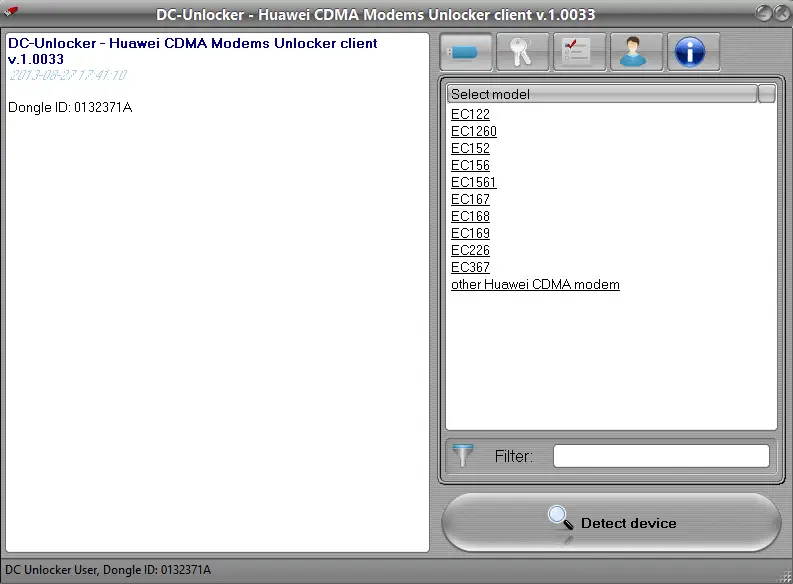
Task: Click the log heading DC-Unlocker client v.1.0033
Action: [x=193, y=51]
